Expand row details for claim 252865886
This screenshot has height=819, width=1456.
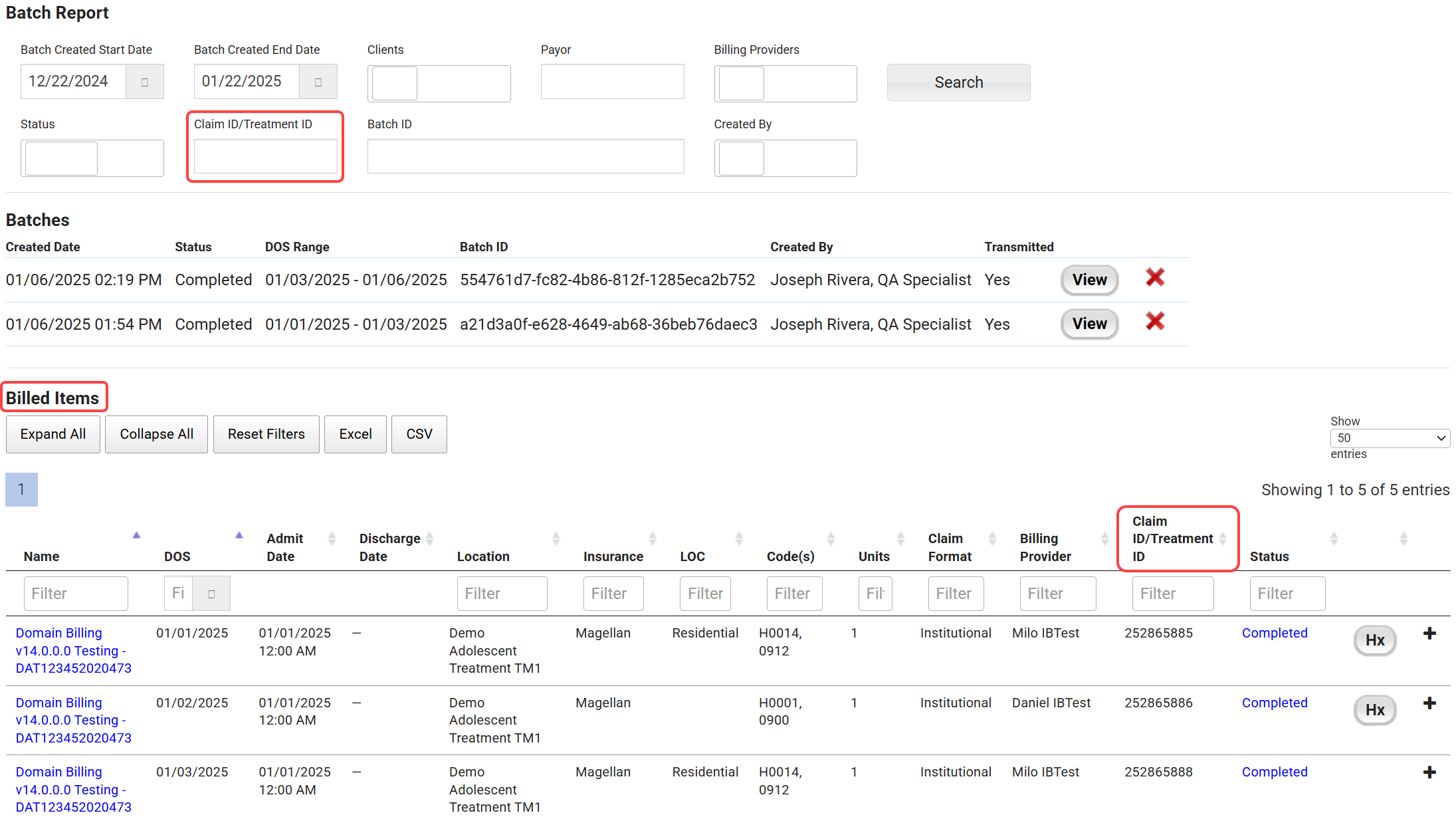[x=1429, y=703]
